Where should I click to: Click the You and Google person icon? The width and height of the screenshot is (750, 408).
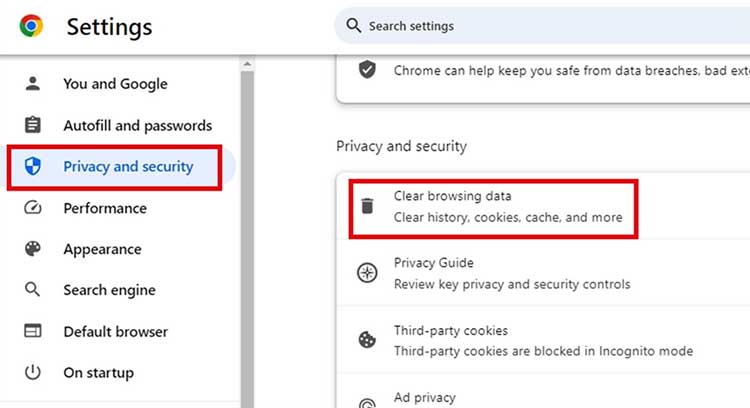[33, 84]
